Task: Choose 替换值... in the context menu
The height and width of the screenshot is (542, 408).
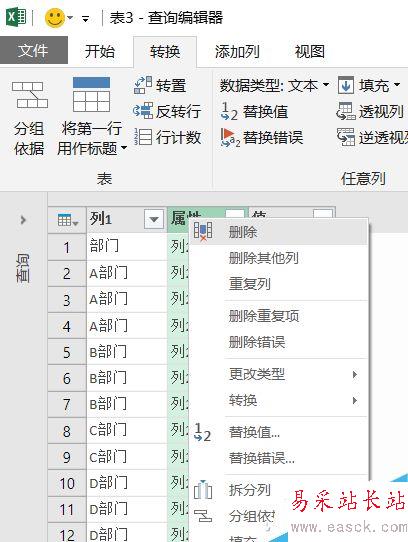Action: (x=279, y=432)
